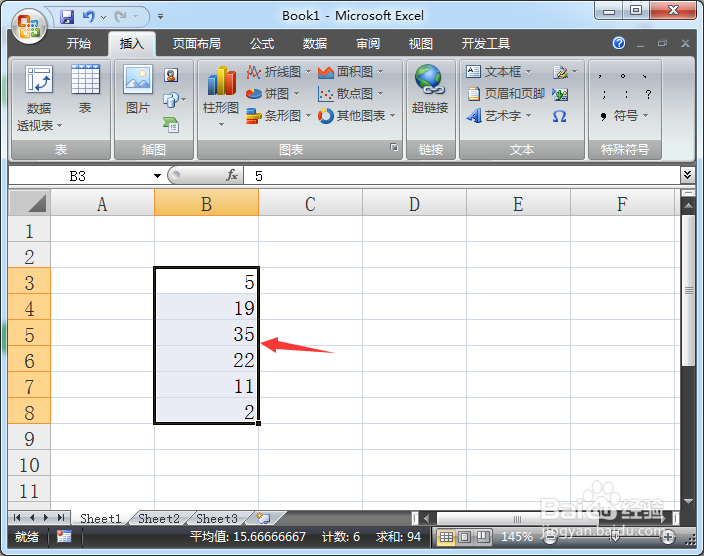The width and height of the screenshot is (704, 556).
Task: Switch to the 开始 (Home) tab
Action: click(79, 44)
